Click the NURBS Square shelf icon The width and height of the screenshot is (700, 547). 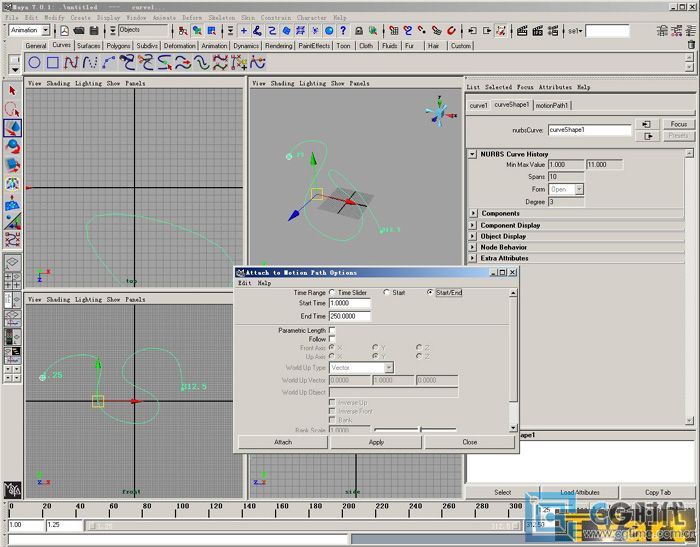click(53, 63)
